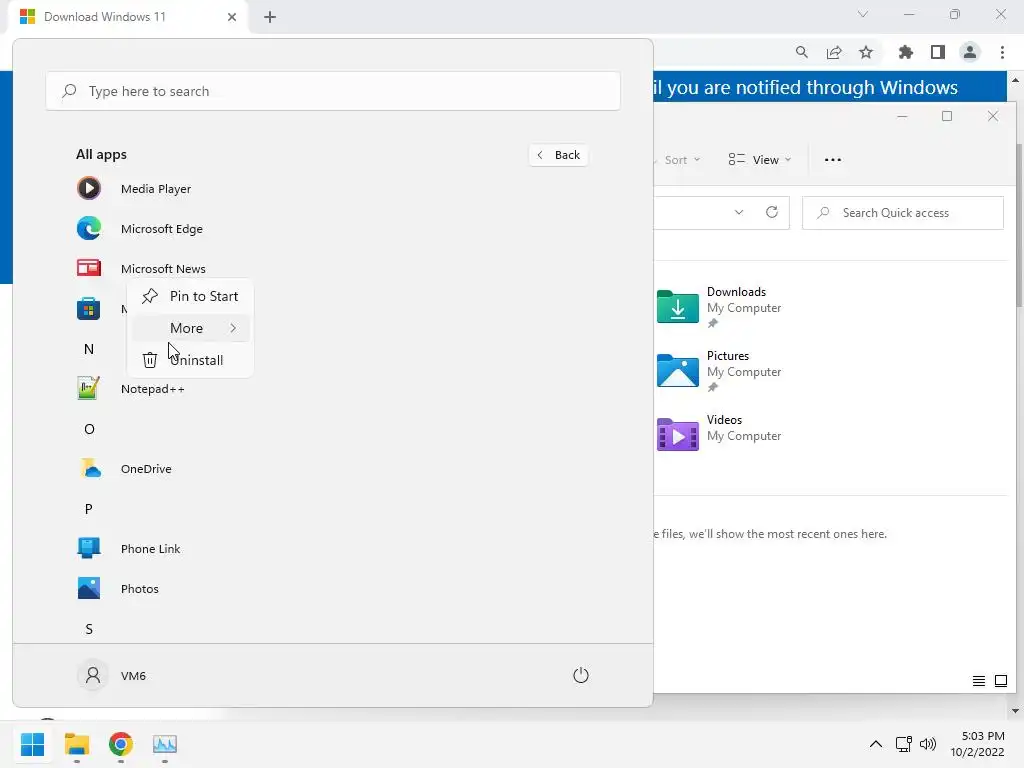Expand File Explorer address bar history dropdown
Screen dimensions: 1024x768
tap(739, 212)
